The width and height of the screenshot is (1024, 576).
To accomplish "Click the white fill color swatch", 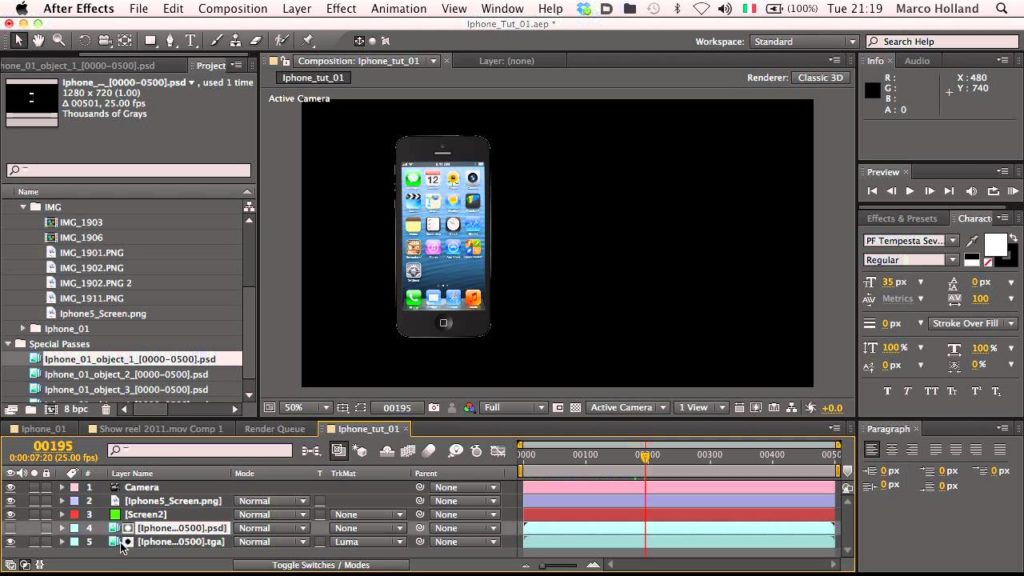I will (994, 243).
